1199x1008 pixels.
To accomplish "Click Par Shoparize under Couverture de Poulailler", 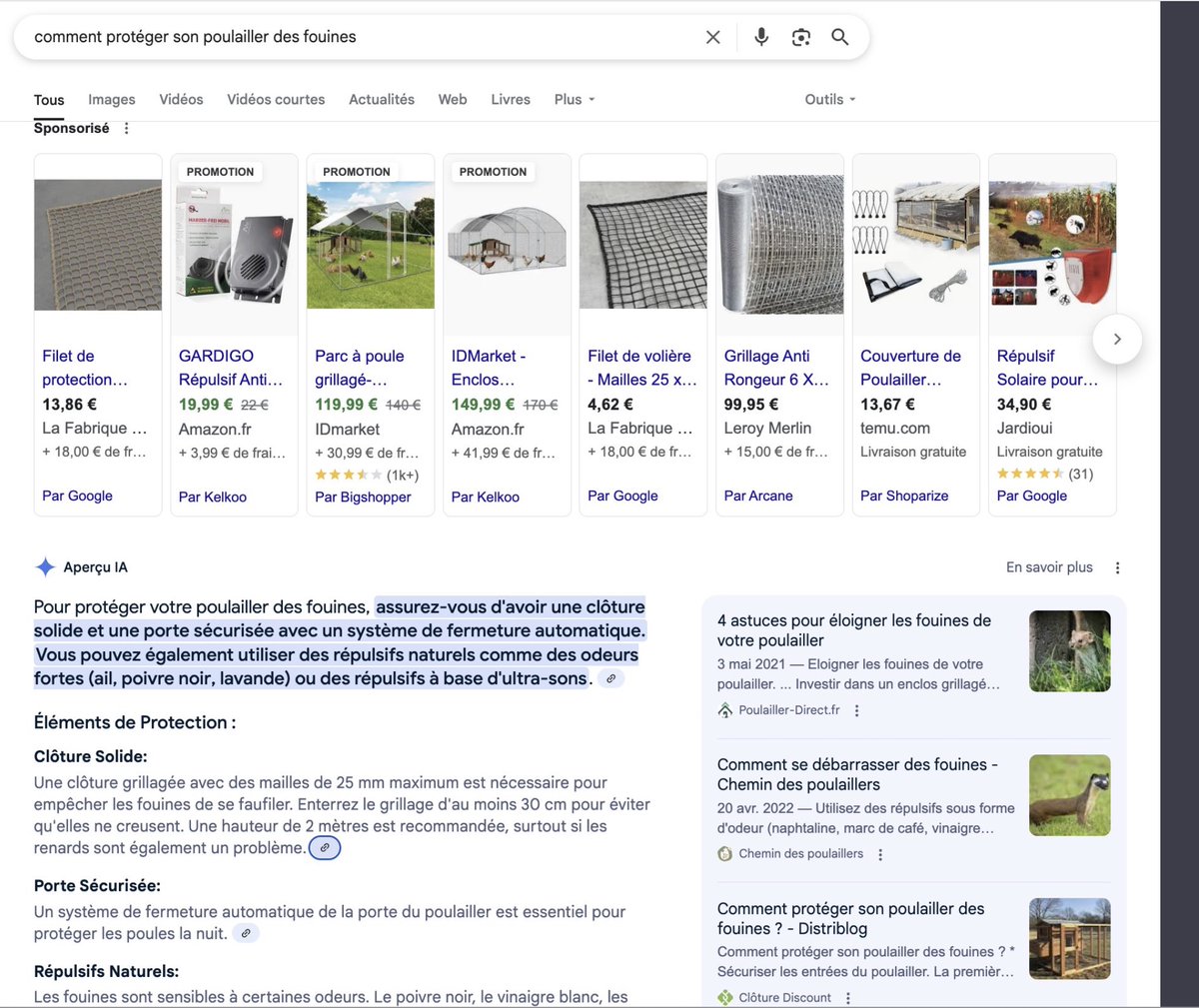I will click(x=904, y=496).
